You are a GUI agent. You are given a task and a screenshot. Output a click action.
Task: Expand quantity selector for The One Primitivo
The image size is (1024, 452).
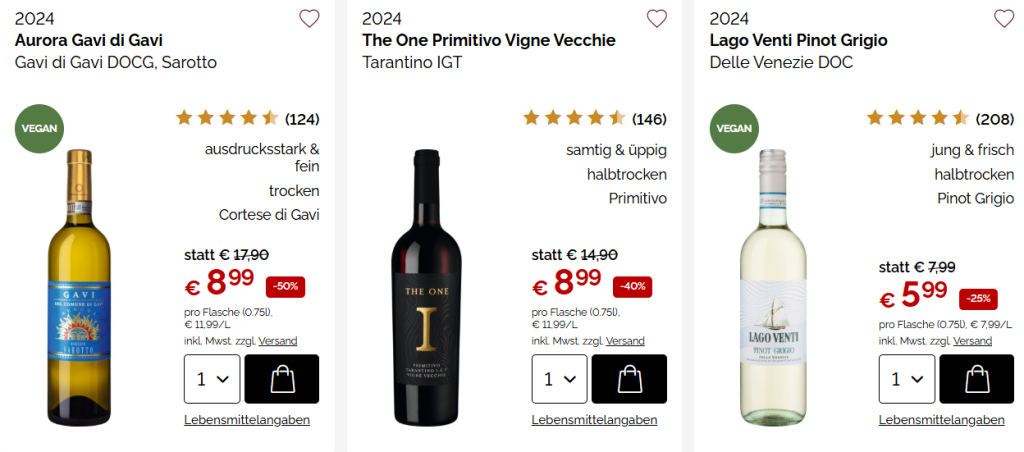[559, 379]
